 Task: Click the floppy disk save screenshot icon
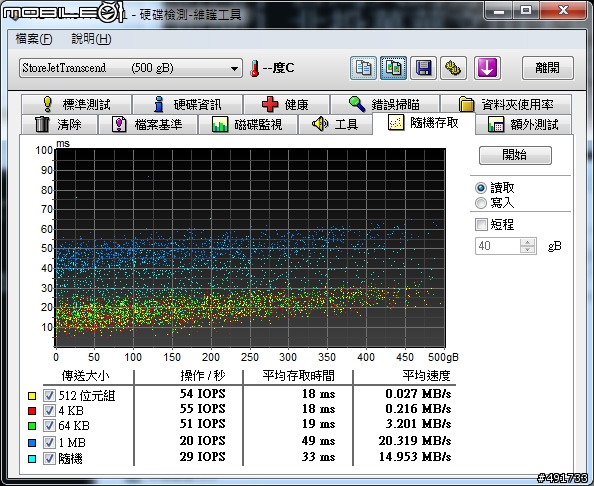(423, 68)
